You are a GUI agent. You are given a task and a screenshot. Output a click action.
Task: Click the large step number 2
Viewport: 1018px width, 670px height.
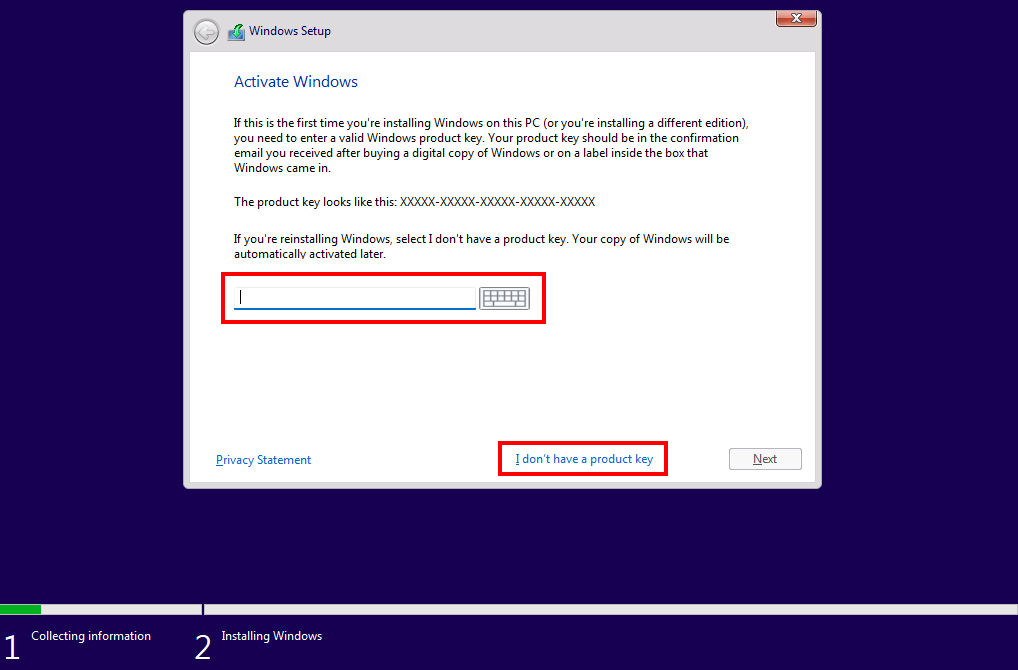point(203,647)
